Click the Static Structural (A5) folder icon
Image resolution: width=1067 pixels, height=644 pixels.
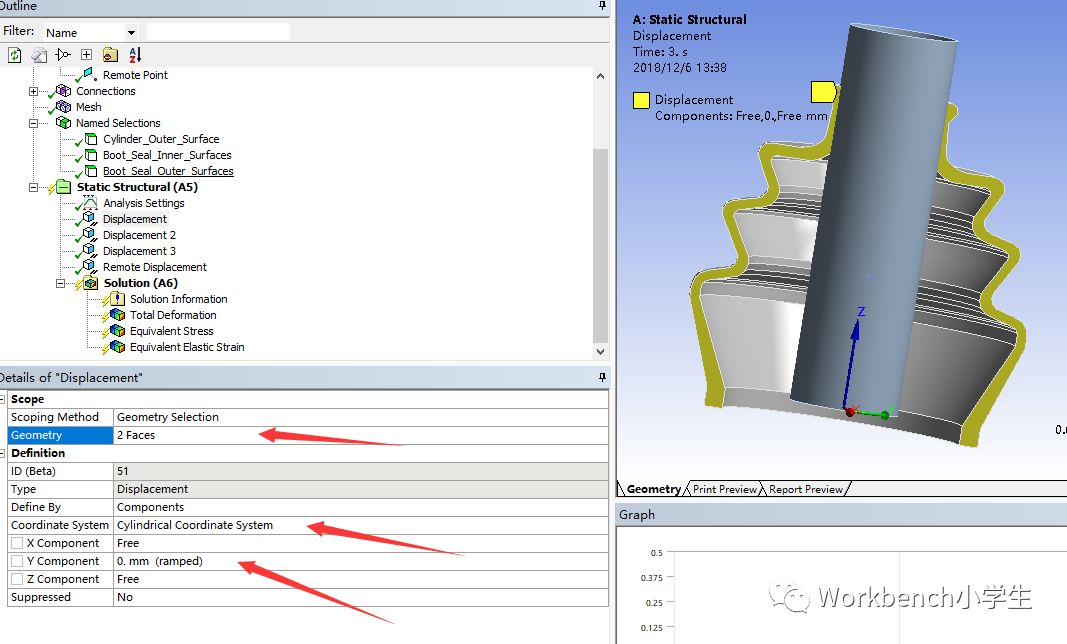click(x=63, y=187)
